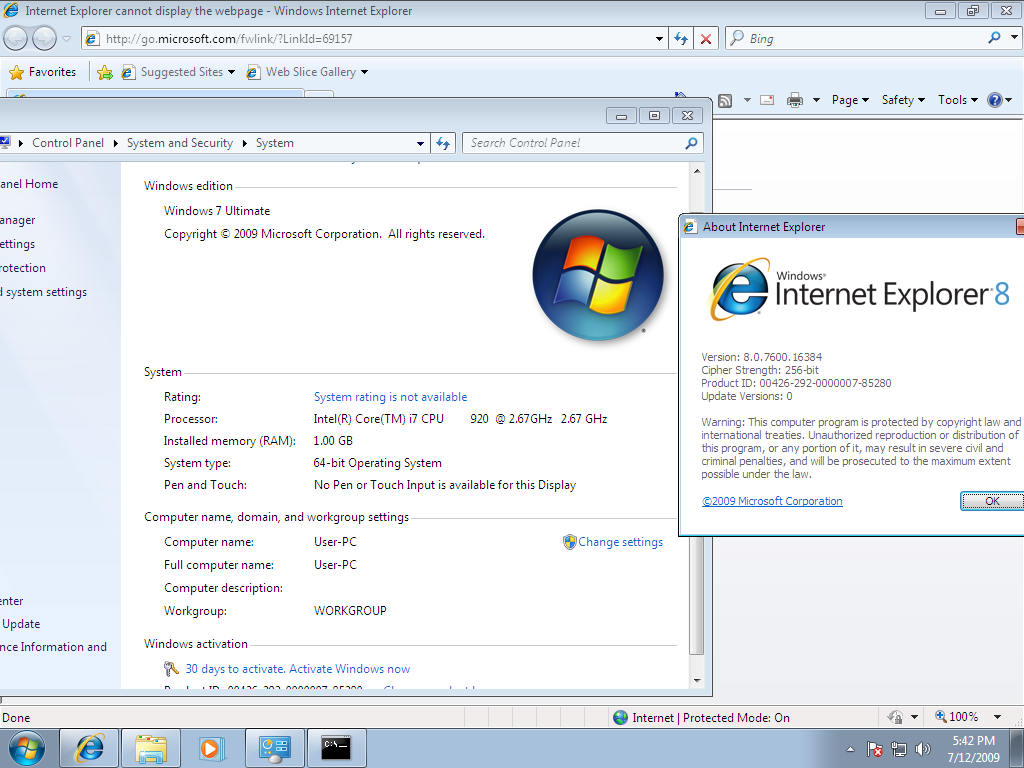Image resolution: width=1024 pixels, height=768 pixels.
Task: Open the ©2009 Microsoft Corporation link
Action: (772, 501)
